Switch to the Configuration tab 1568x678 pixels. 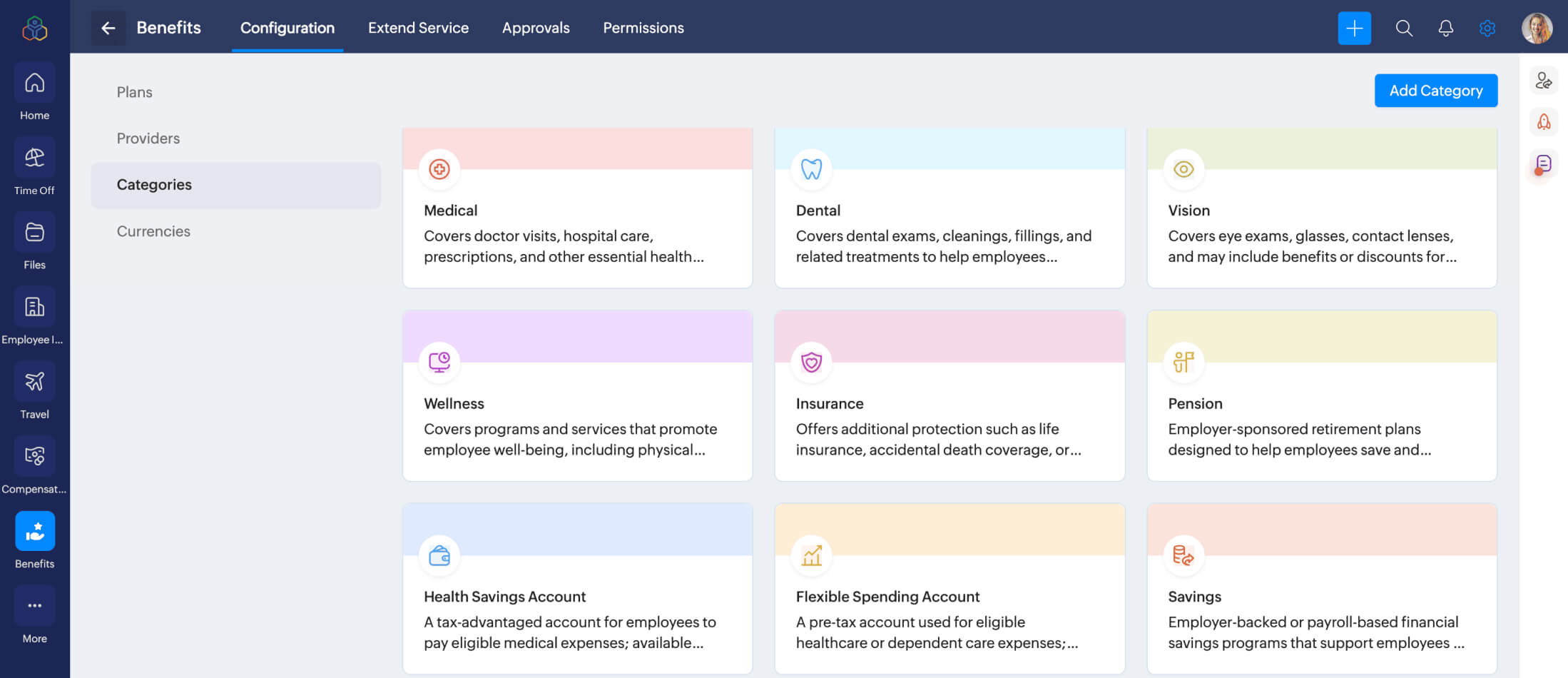tap(287, 28)
